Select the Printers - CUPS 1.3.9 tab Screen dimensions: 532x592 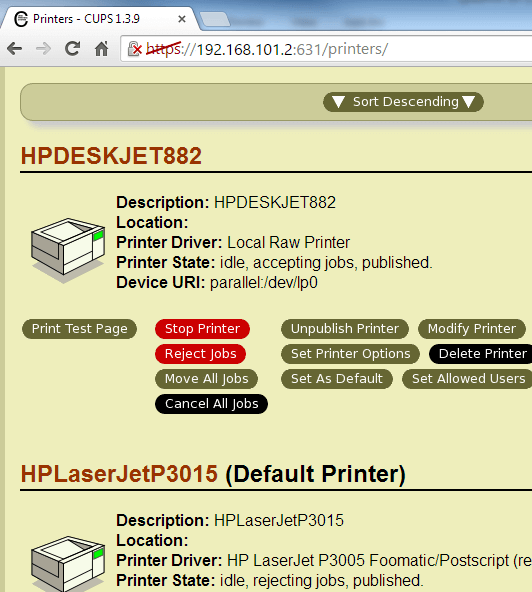[x=99, y=18]
